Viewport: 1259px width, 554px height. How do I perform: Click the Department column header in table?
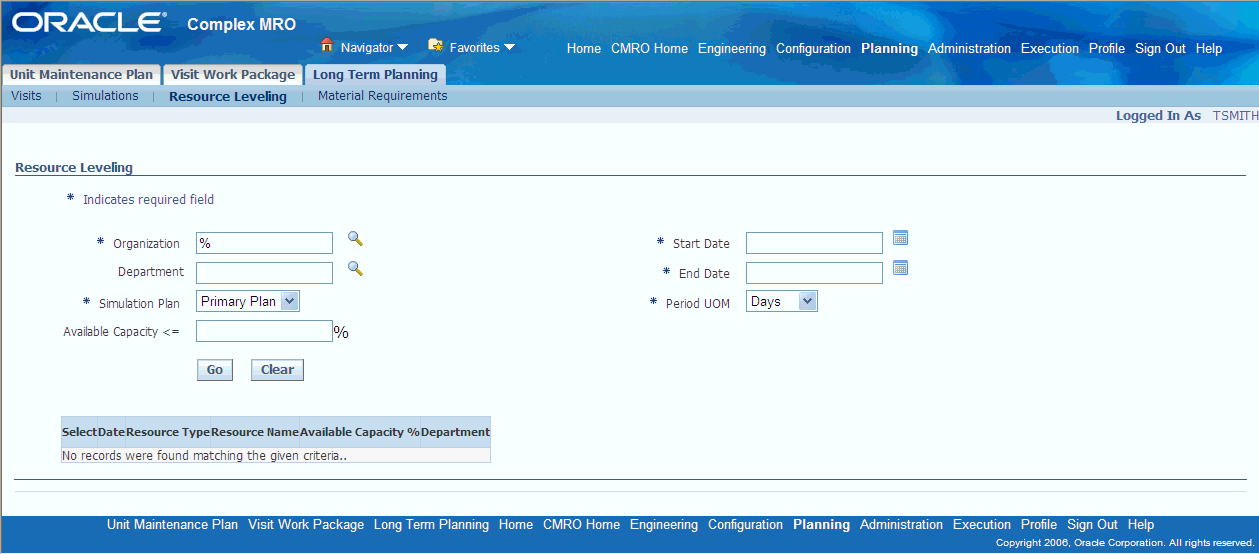456,432
